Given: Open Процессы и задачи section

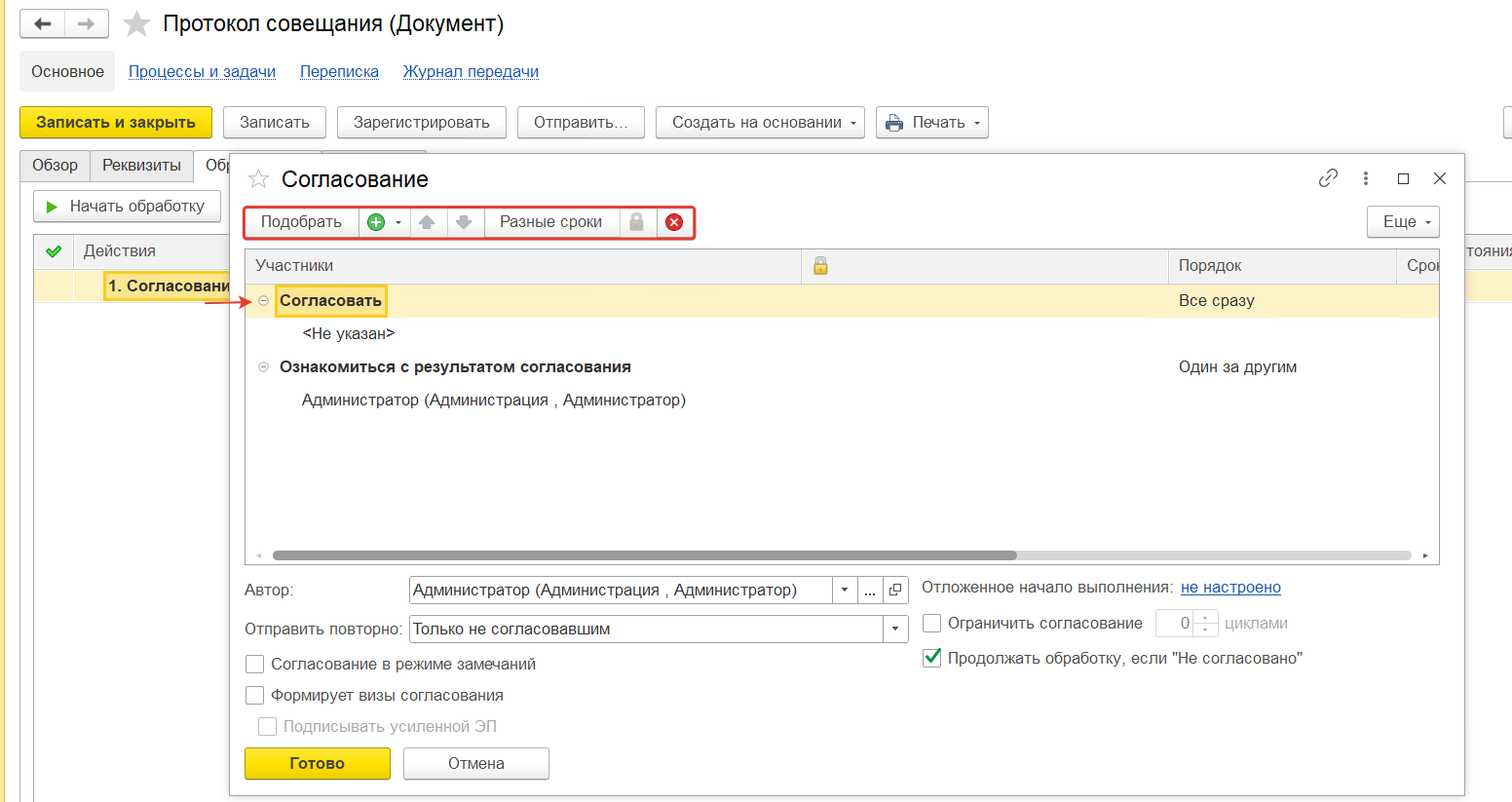Looking at the screenshot, I should pyautogui.click(x=202, y=72).
